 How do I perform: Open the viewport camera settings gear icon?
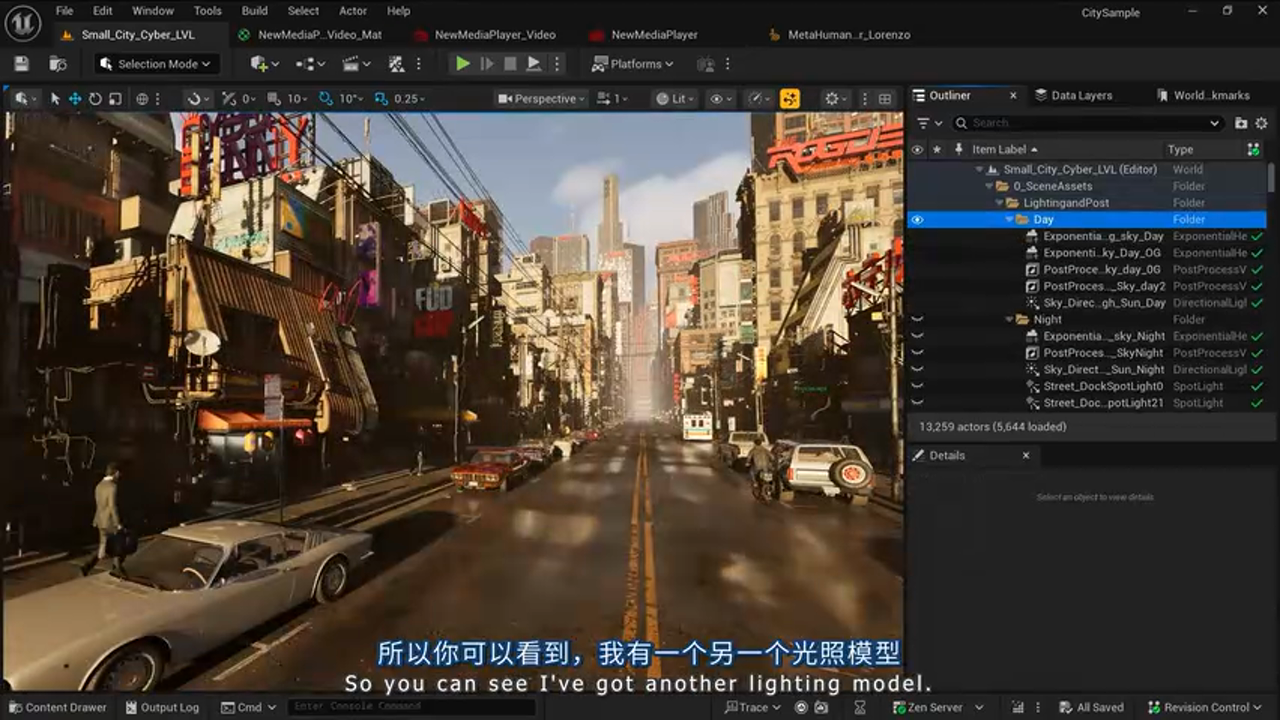(833, 98)
